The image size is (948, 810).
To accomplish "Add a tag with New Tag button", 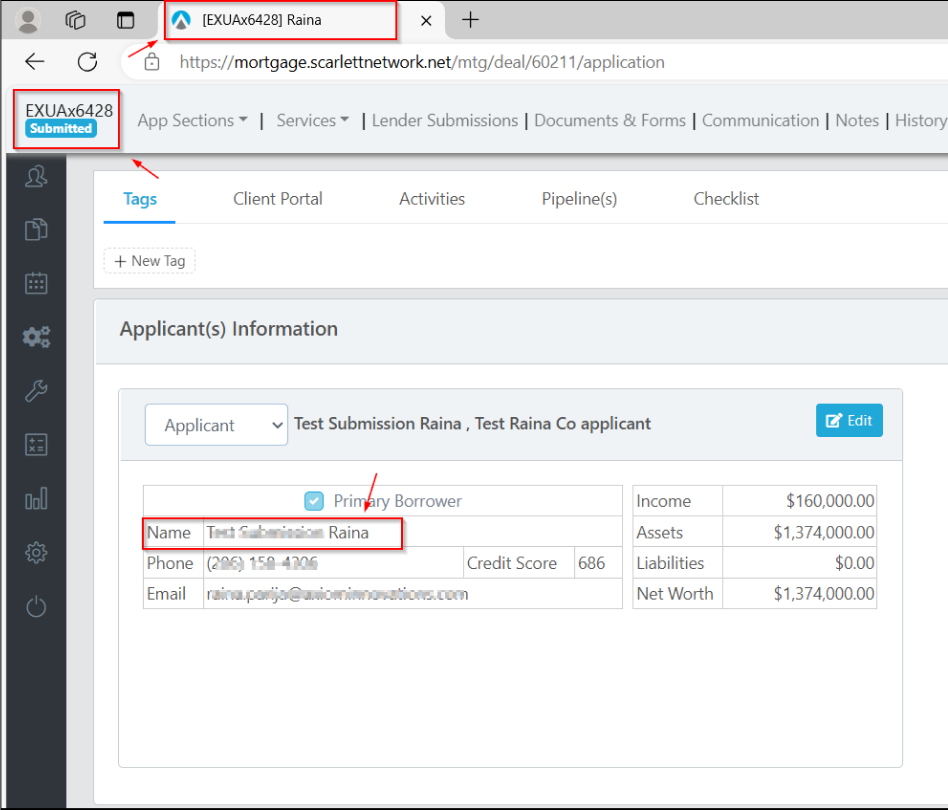I will point(150,261).
